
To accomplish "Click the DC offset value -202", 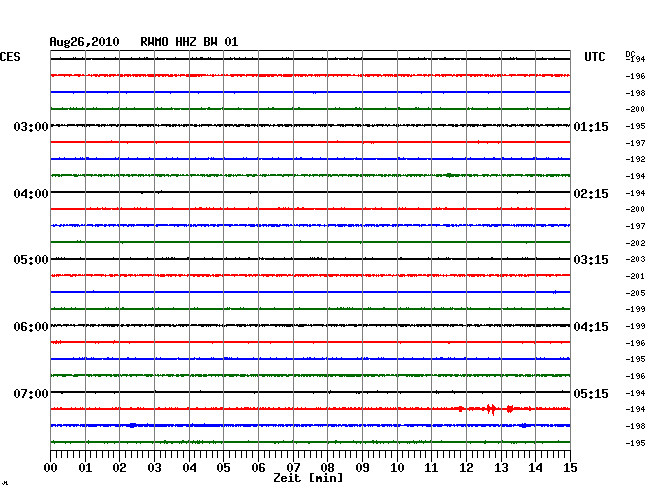I will [635, 243].
